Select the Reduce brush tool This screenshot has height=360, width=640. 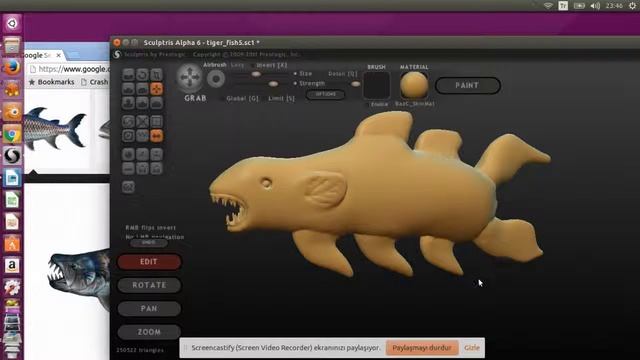128,122
